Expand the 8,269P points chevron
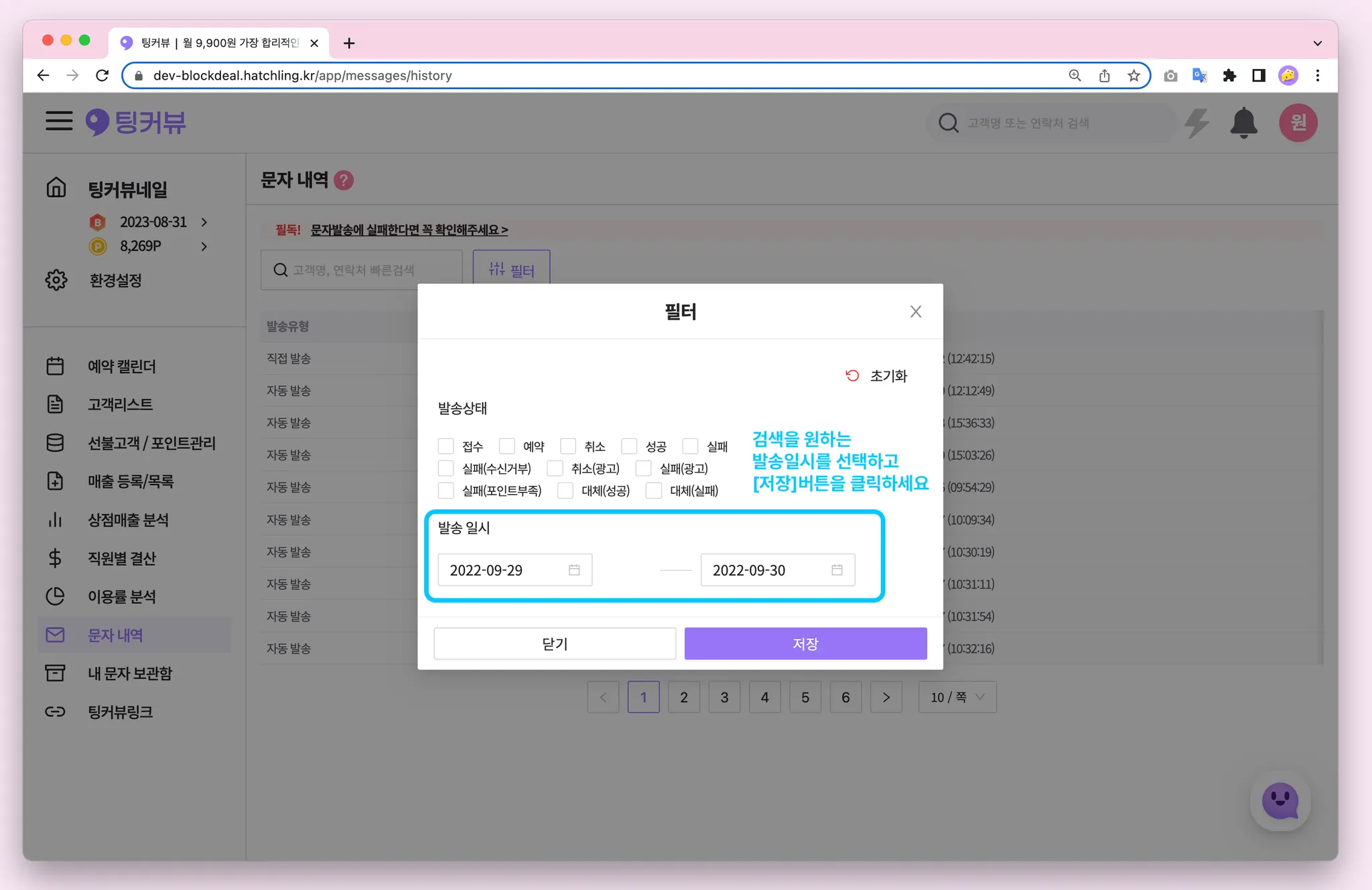The width and height of the screenshot is (1372, 890). tap(204, 247)
